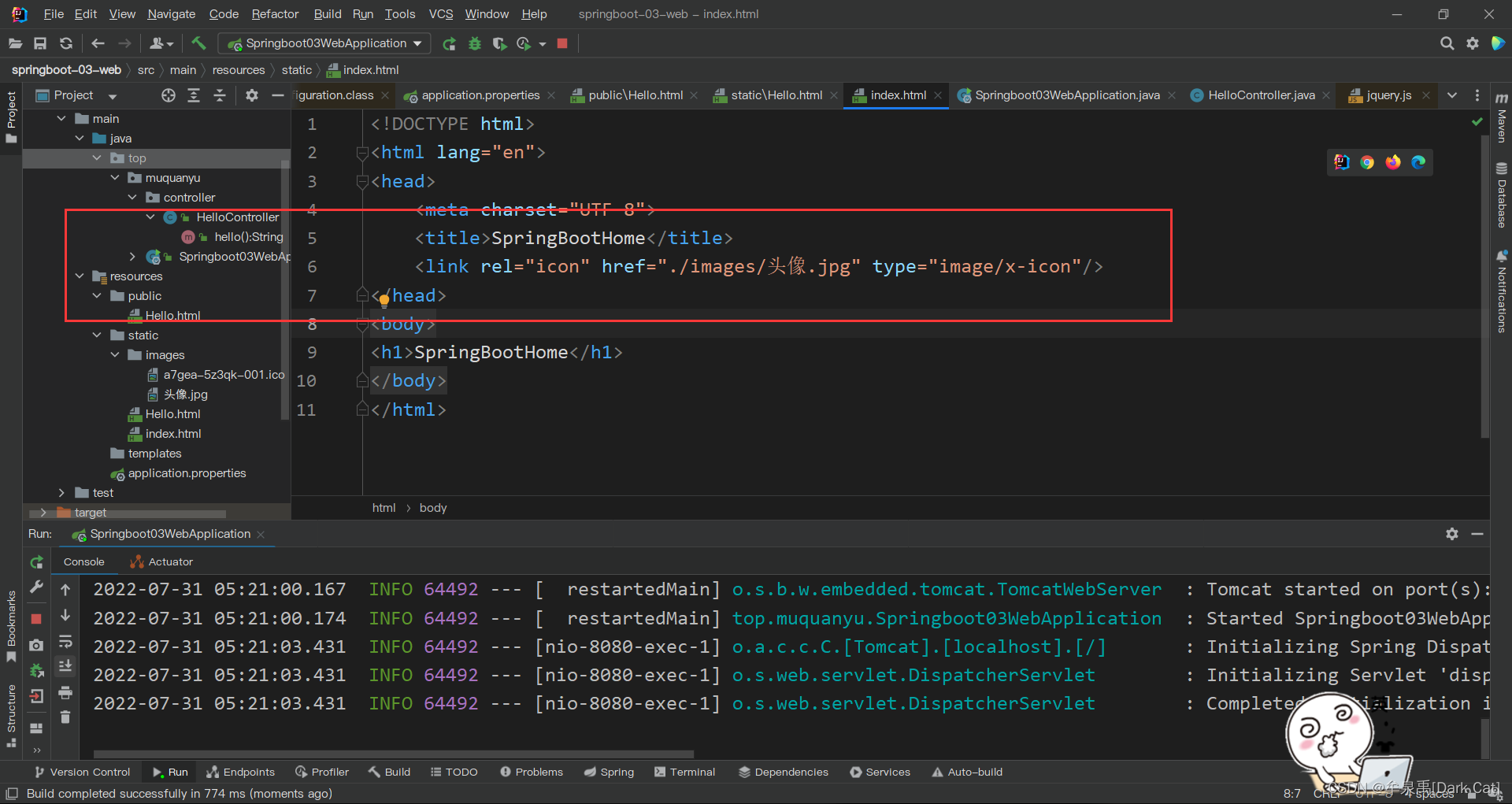Viewport: 1512px width, 804px height.
Task: Click the html breadcrumb below the editor
Action: point(384,508)
